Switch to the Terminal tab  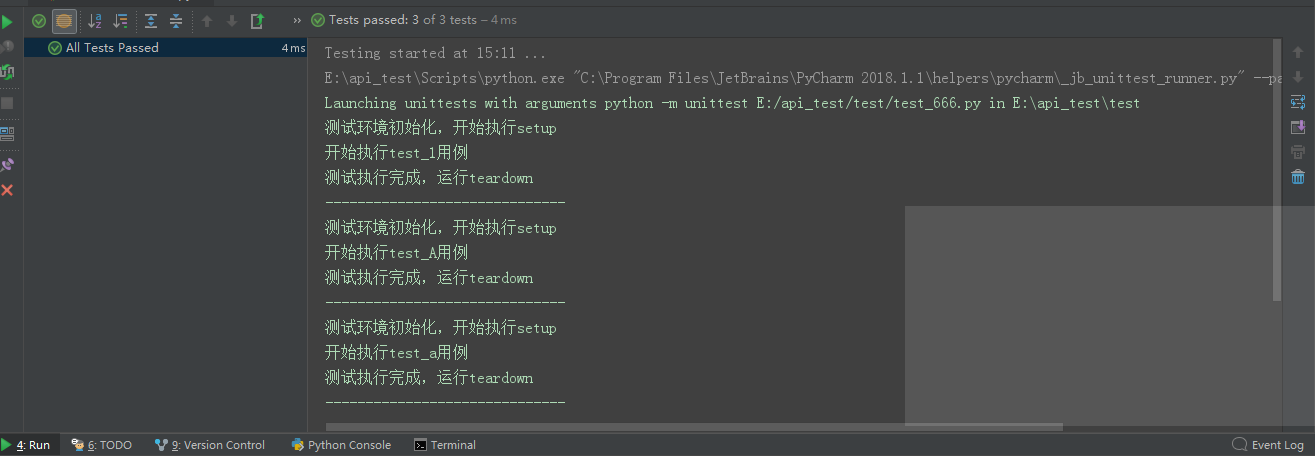point(445,445)
